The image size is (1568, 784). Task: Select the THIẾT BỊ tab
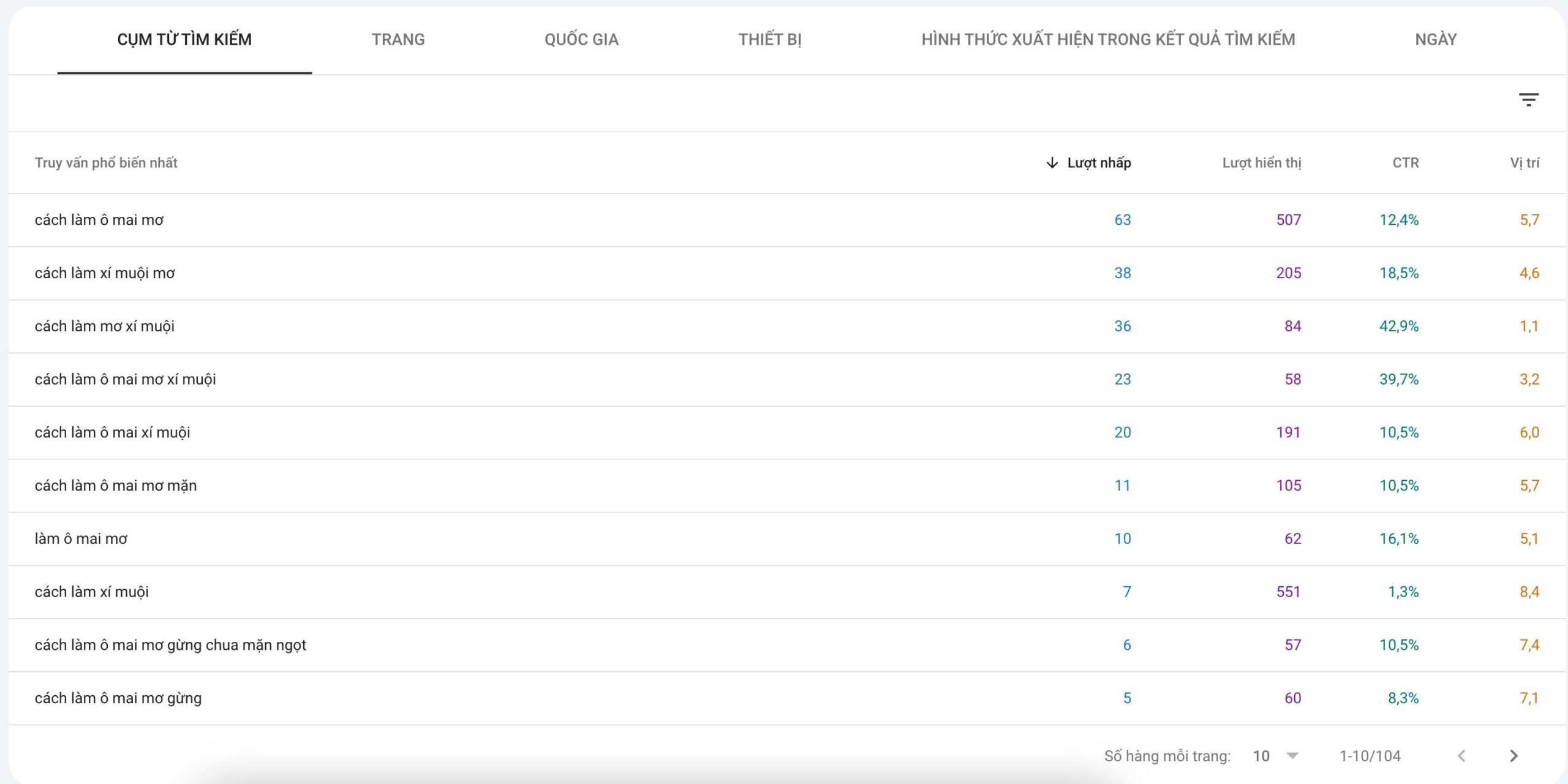[769, 40]
